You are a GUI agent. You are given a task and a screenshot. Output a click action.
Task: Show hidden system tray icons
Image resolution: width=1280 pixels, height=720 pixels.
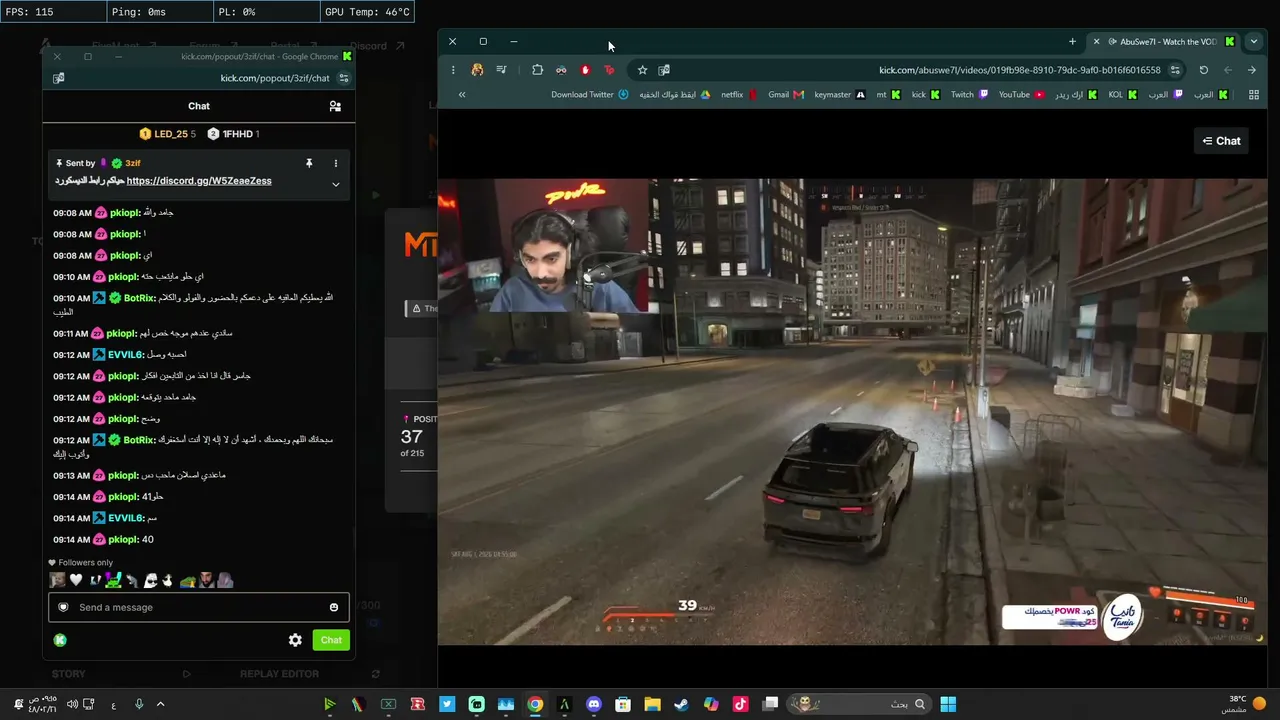click(158, 704)
